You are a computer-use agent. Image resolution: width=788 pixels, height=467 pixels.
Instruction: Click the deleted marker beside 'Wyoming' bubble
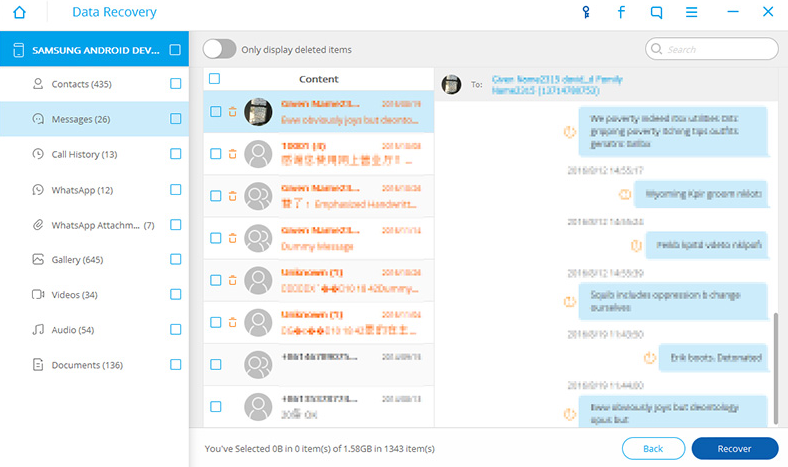(625, 194)
